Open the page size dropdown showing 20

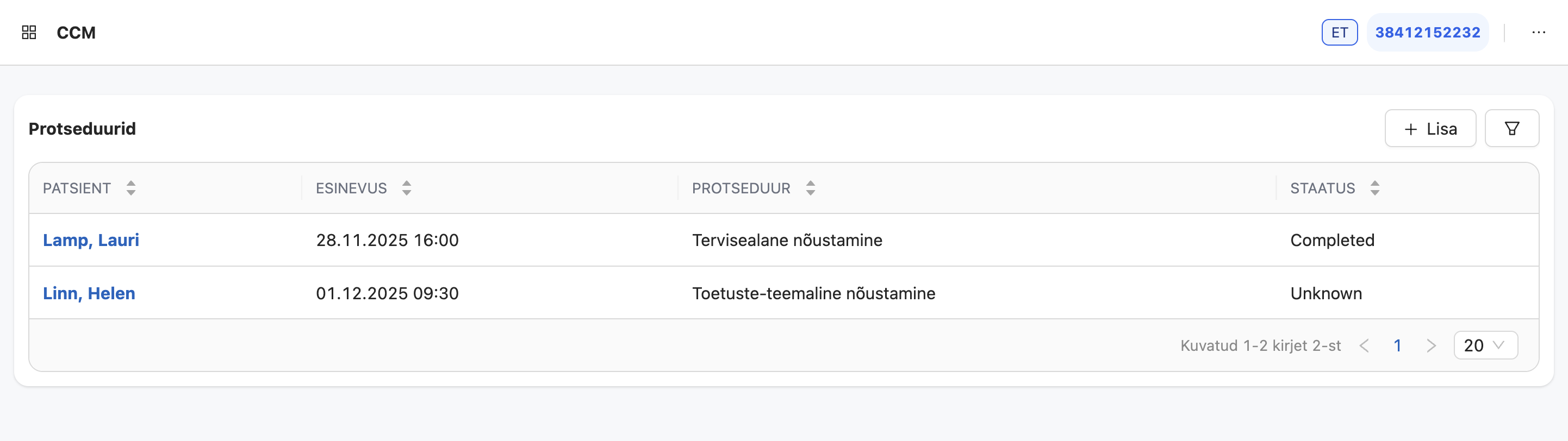coord(1485,345)
